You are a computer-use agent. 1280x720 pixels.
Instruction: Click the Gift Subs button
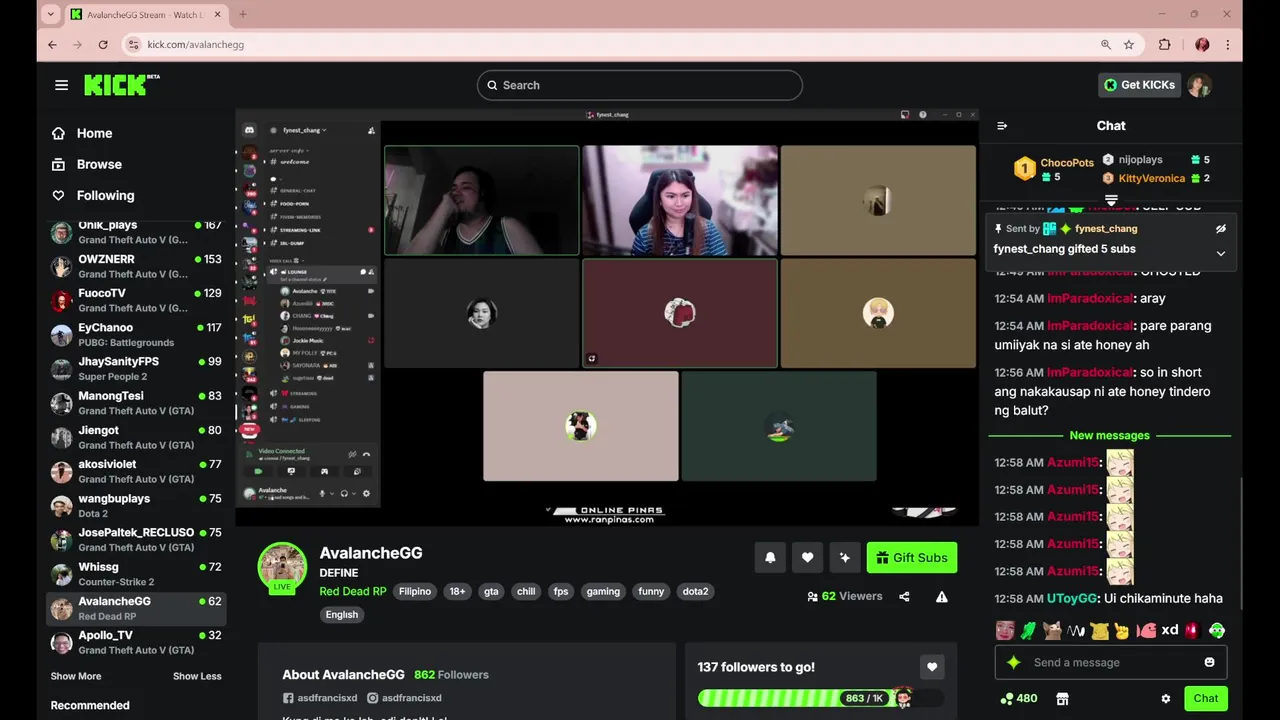[911, 558]
